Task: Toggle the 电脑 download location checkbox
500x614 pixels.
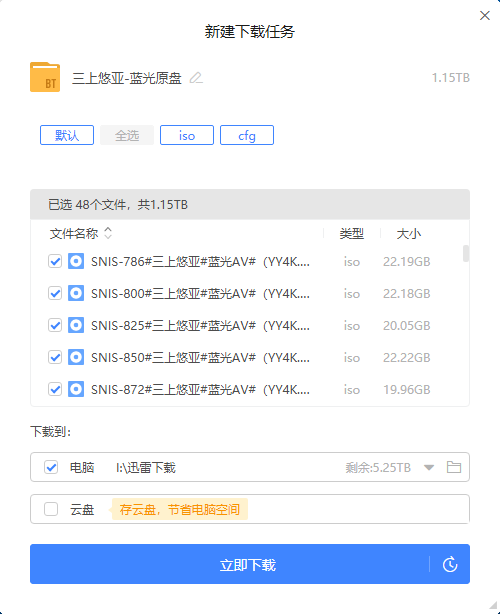Action: [x=51, y=467]
